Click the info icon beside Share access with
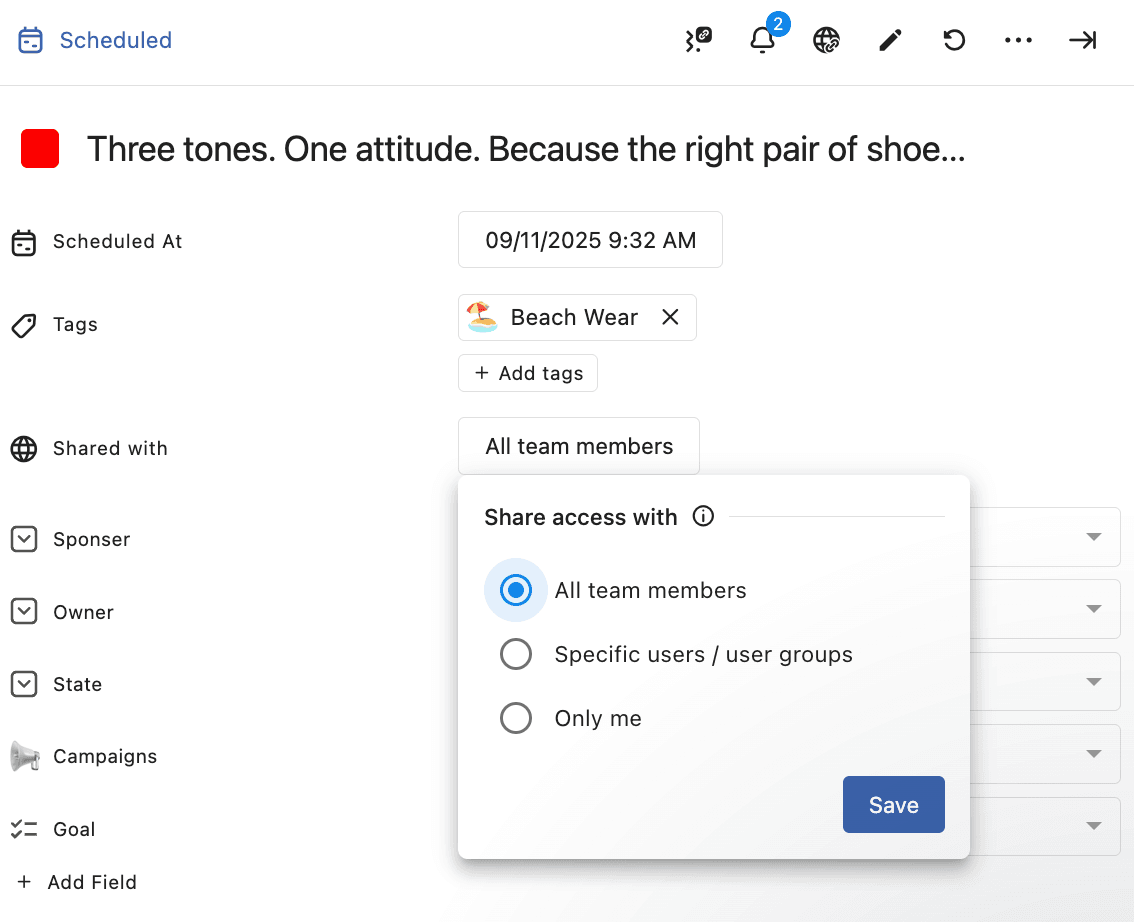Screen dimensions: 1134x922 pos(704,517)
